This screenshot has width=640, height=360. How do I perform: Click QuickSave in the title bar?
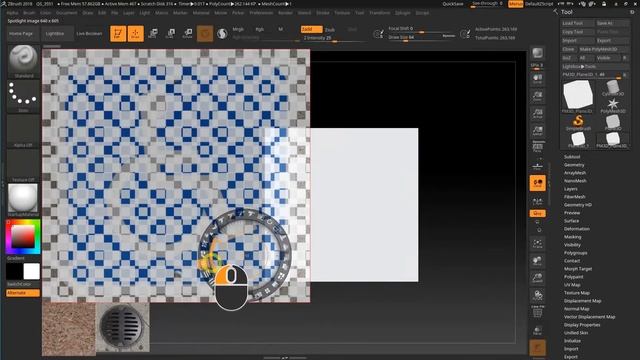[453, 4]
